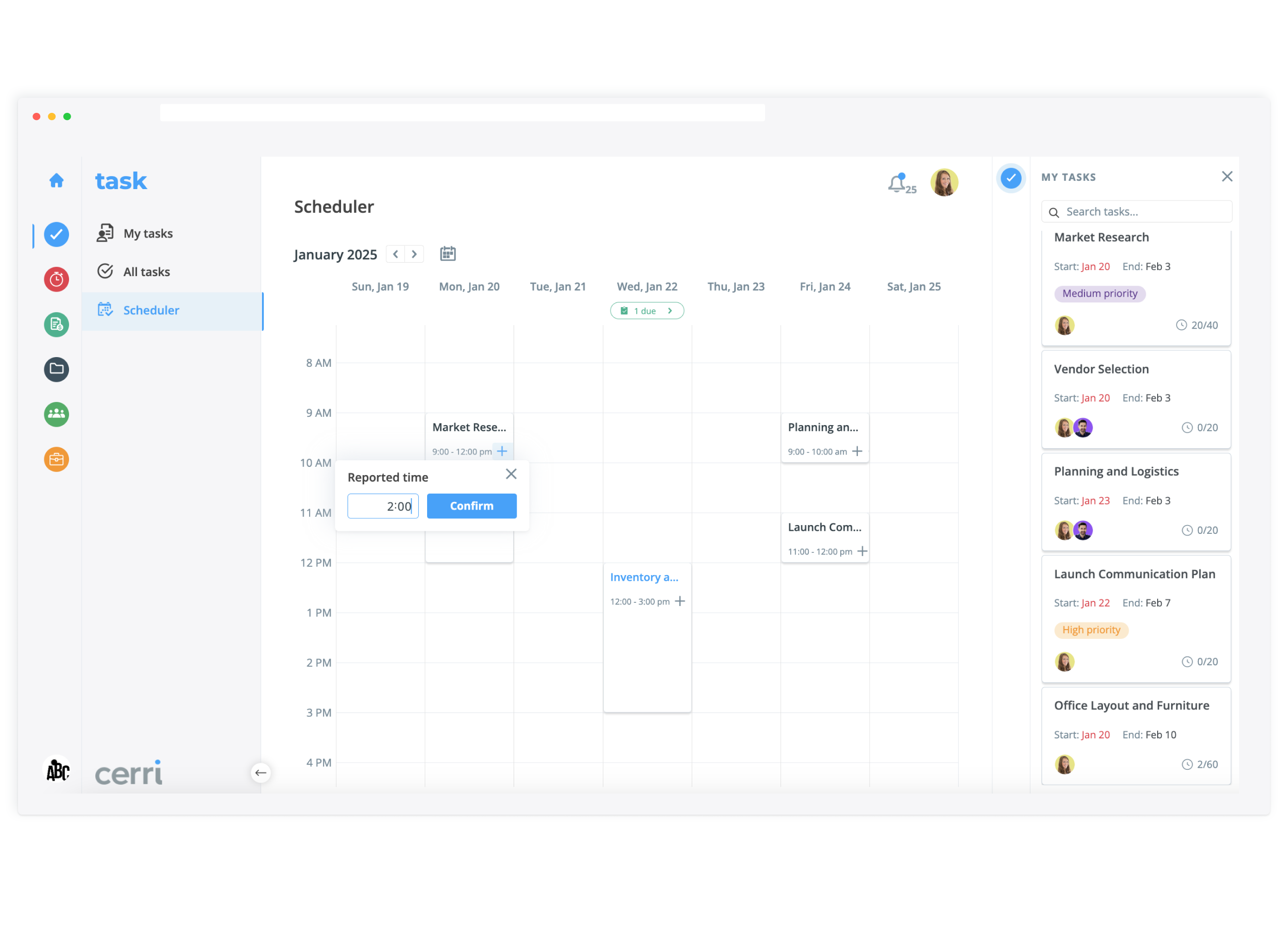
Task: Go to previous week with left chevron
Action: pos(396,254)
